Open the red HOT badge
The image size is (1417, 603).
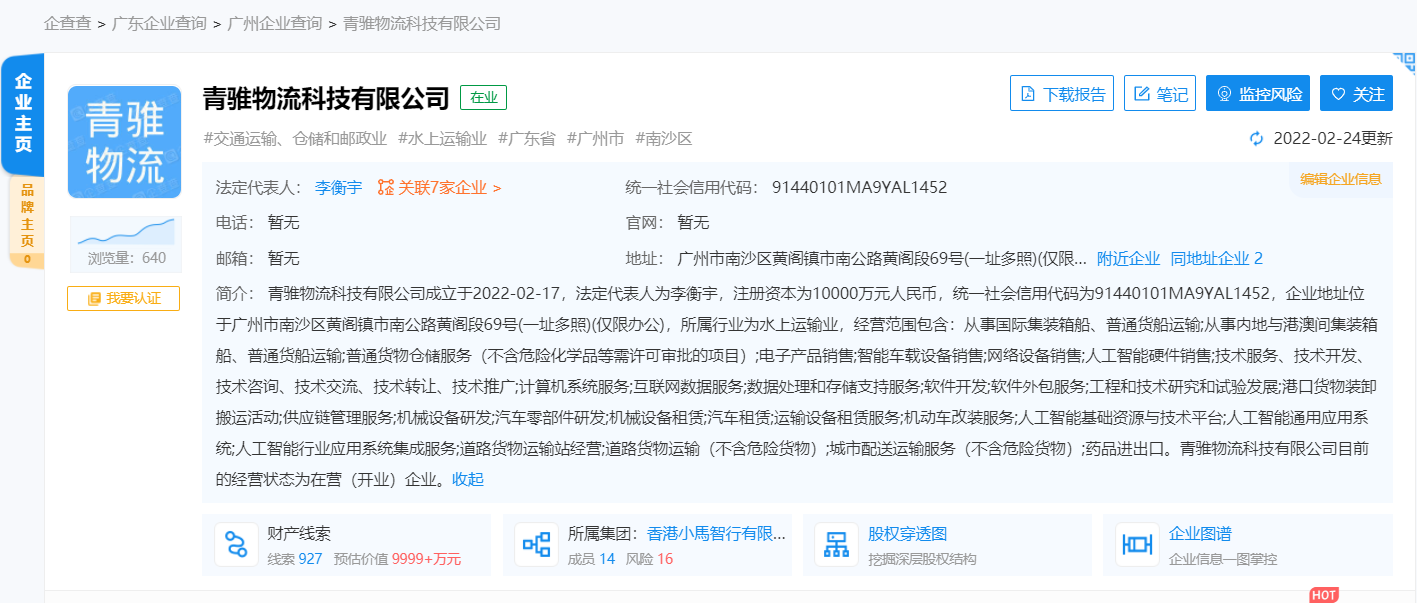coord(1324,595)
